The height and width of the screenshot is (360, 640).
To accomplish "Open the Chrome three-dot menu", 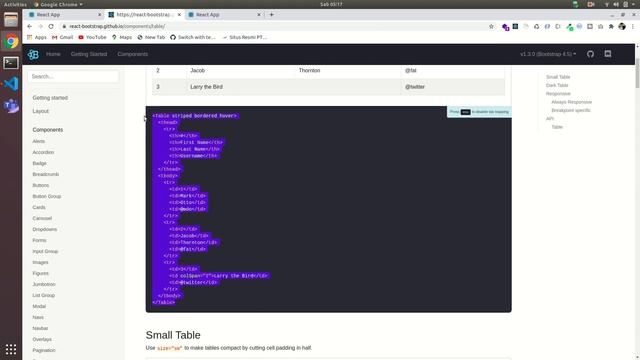I will [633, 26].
